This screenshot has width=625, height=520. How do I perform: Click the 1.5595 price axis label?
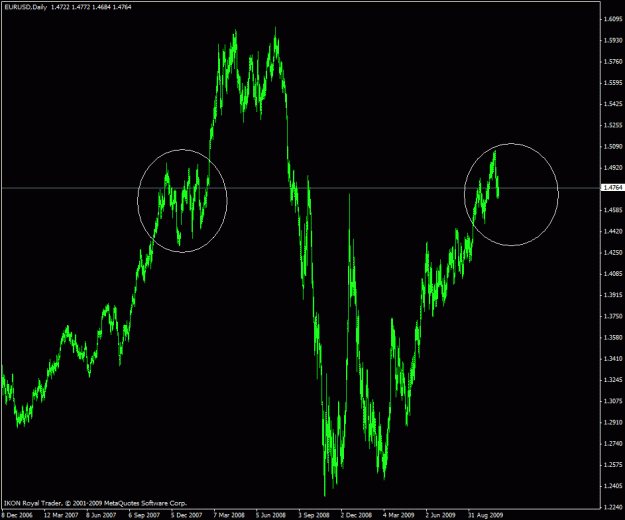coord(613,83)
